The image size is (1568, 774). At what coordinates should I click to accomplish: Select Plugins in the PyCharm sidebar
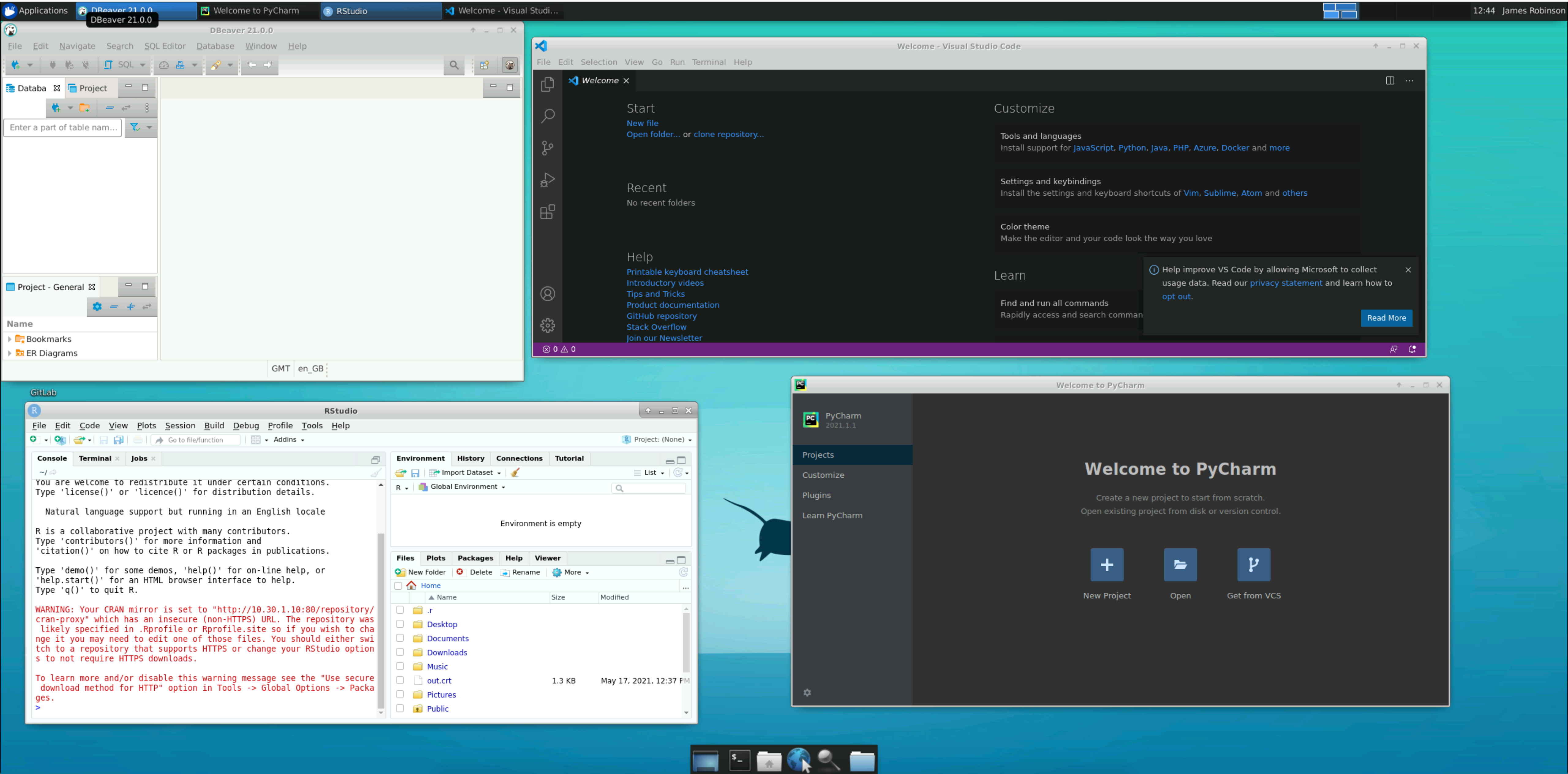[816, 495]
